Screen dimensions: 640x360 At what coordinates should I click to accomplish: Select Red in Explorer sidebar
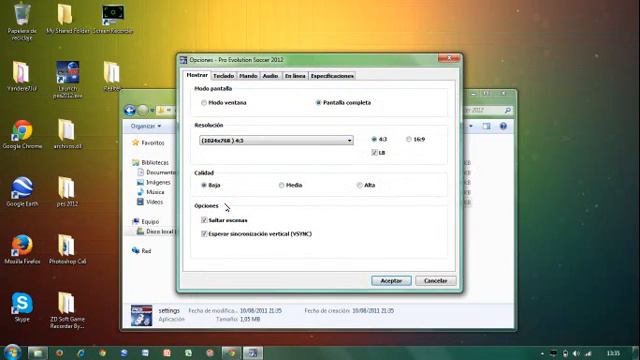(x=142, y=251)
